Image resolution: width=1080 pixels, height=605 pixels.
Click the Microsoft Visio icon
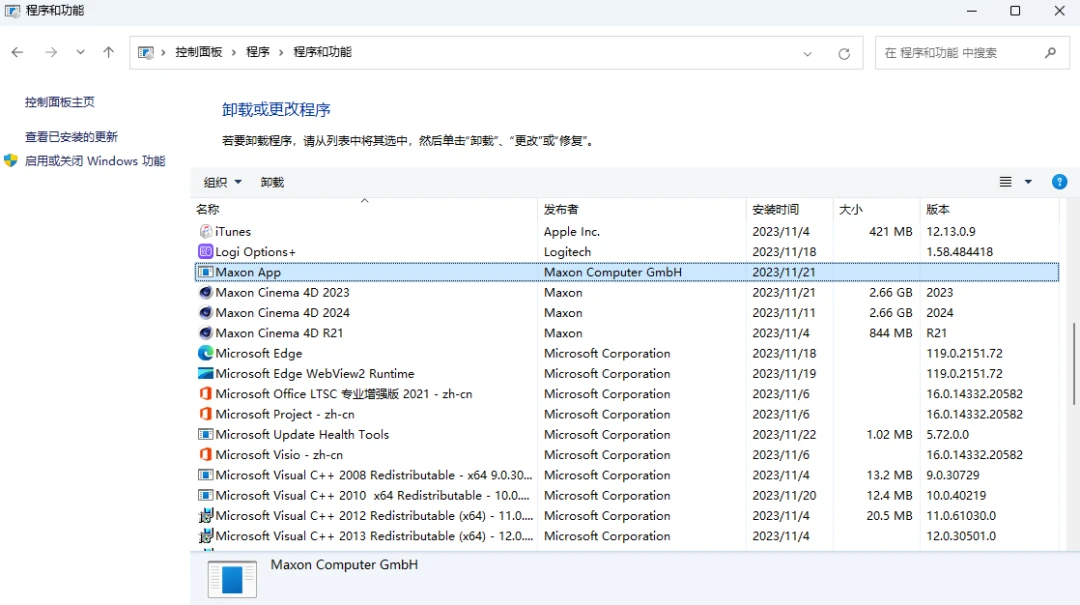(205, 455)
